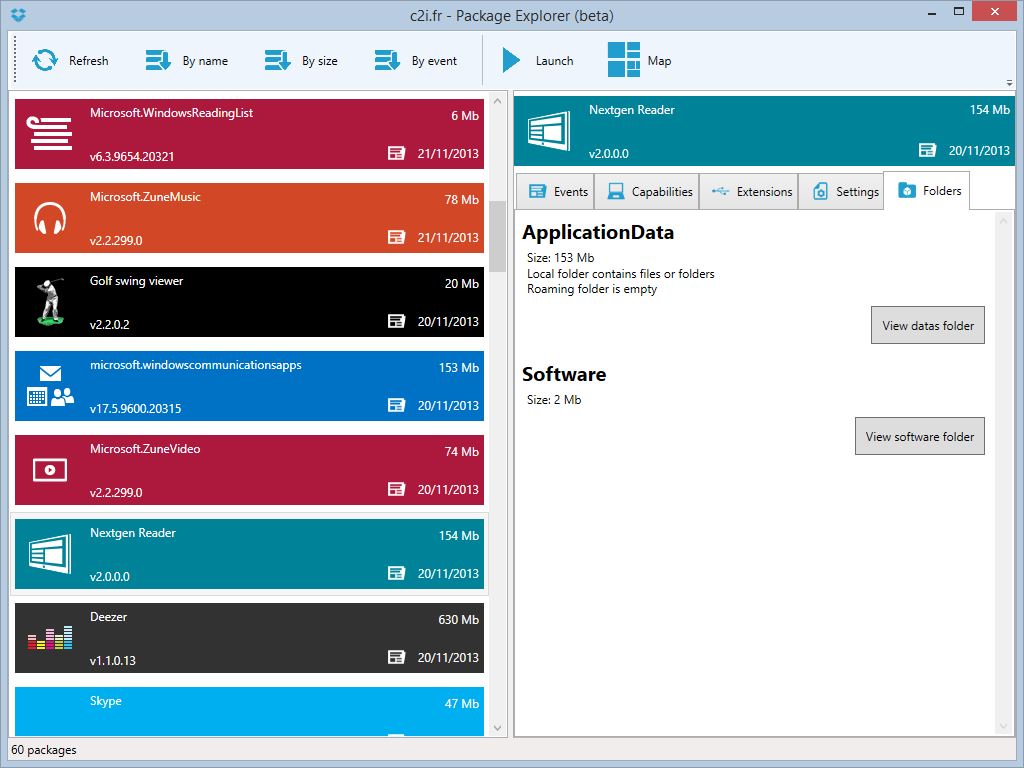This screenshot has height=768, width=1024.
Task: Click version v6.3.9654.20321 text
Action: (x=132, y=157)
